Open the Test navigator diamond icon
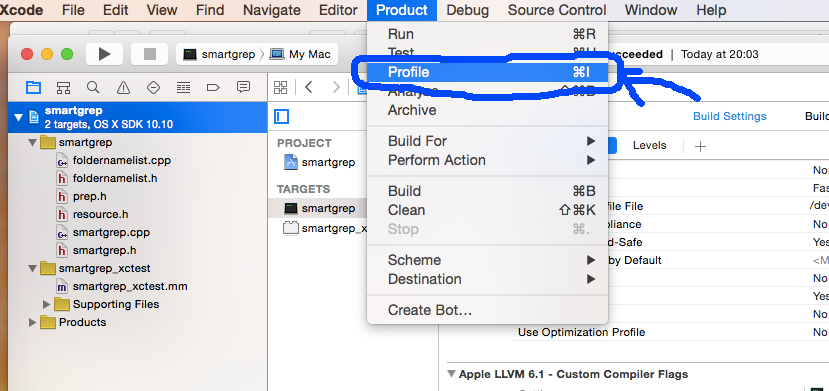 click(153, 88)
